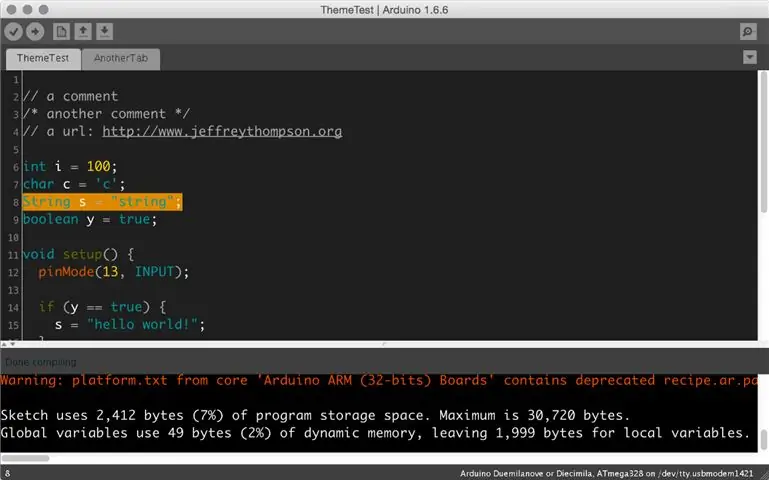Open the tab options dropdown arrow
Screen dimensions: 769x480
(x=749, y=57)
